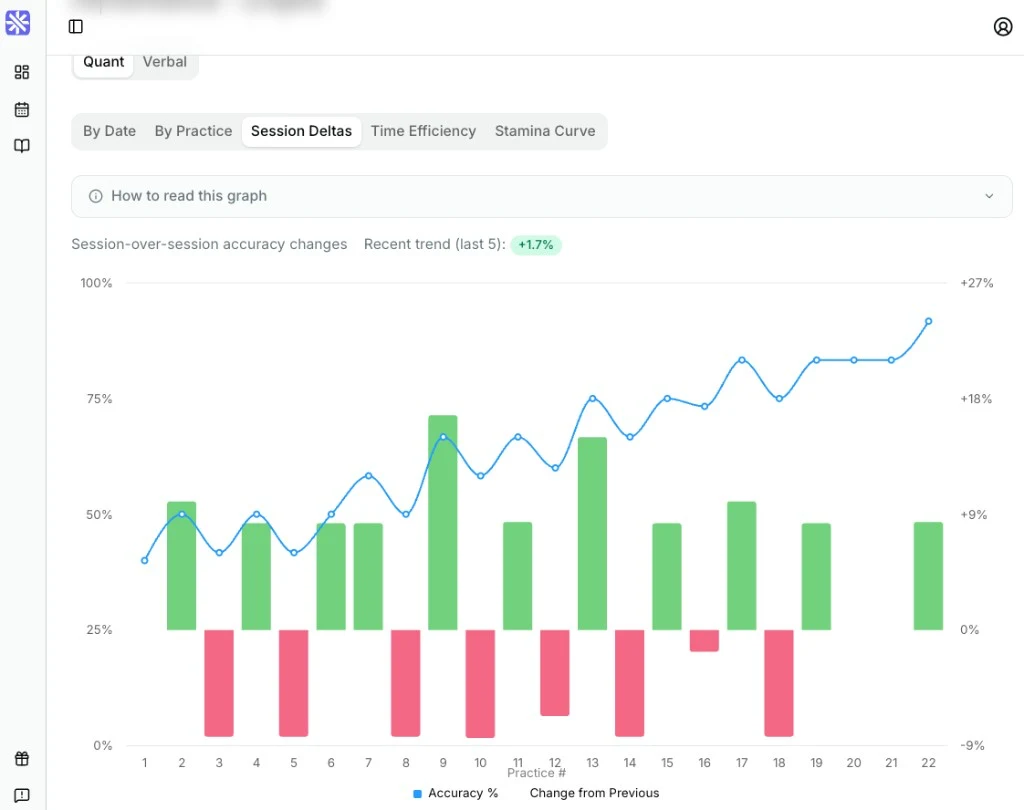The height and width of the screenshot is (810, 1024).
Task: Click the green bar for practice 17
Action: click(742, 566)
